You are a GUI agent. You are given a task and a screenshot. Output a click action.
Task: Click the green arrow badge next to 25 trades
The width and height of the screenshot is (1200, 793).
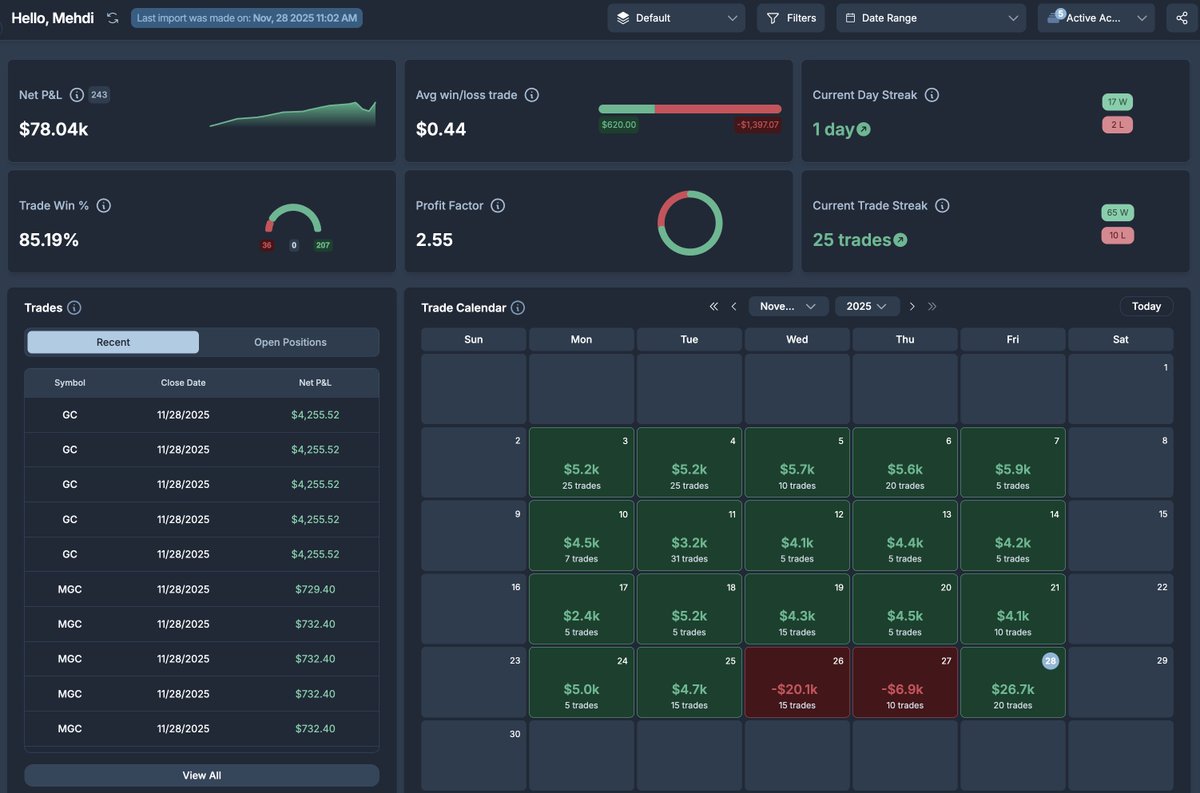pos(899,239)
